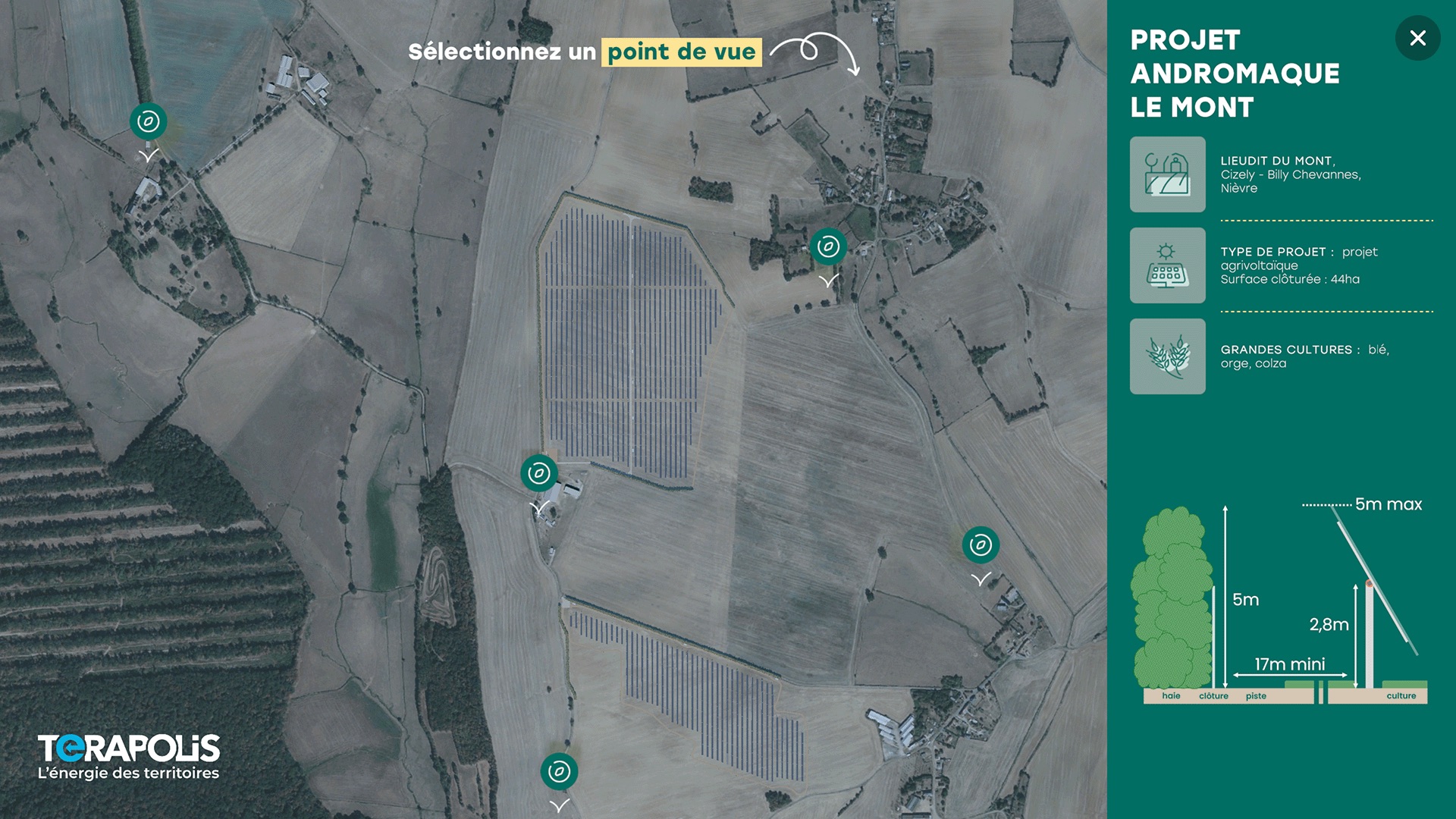1456x819 pixels.
Task: Click the hedge tree in the diagram
Action: (x=1172, y=599)
